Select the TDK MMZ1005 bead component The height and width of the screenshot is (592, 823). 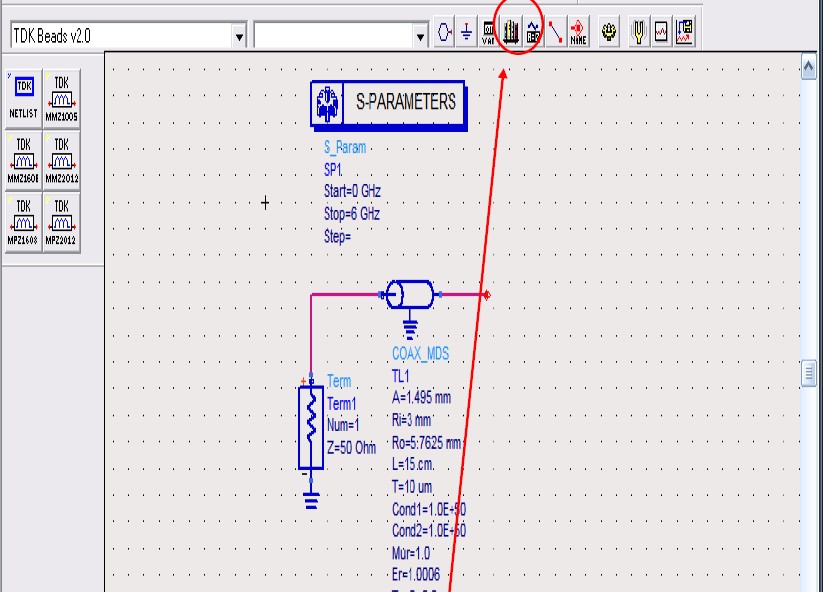61,99
